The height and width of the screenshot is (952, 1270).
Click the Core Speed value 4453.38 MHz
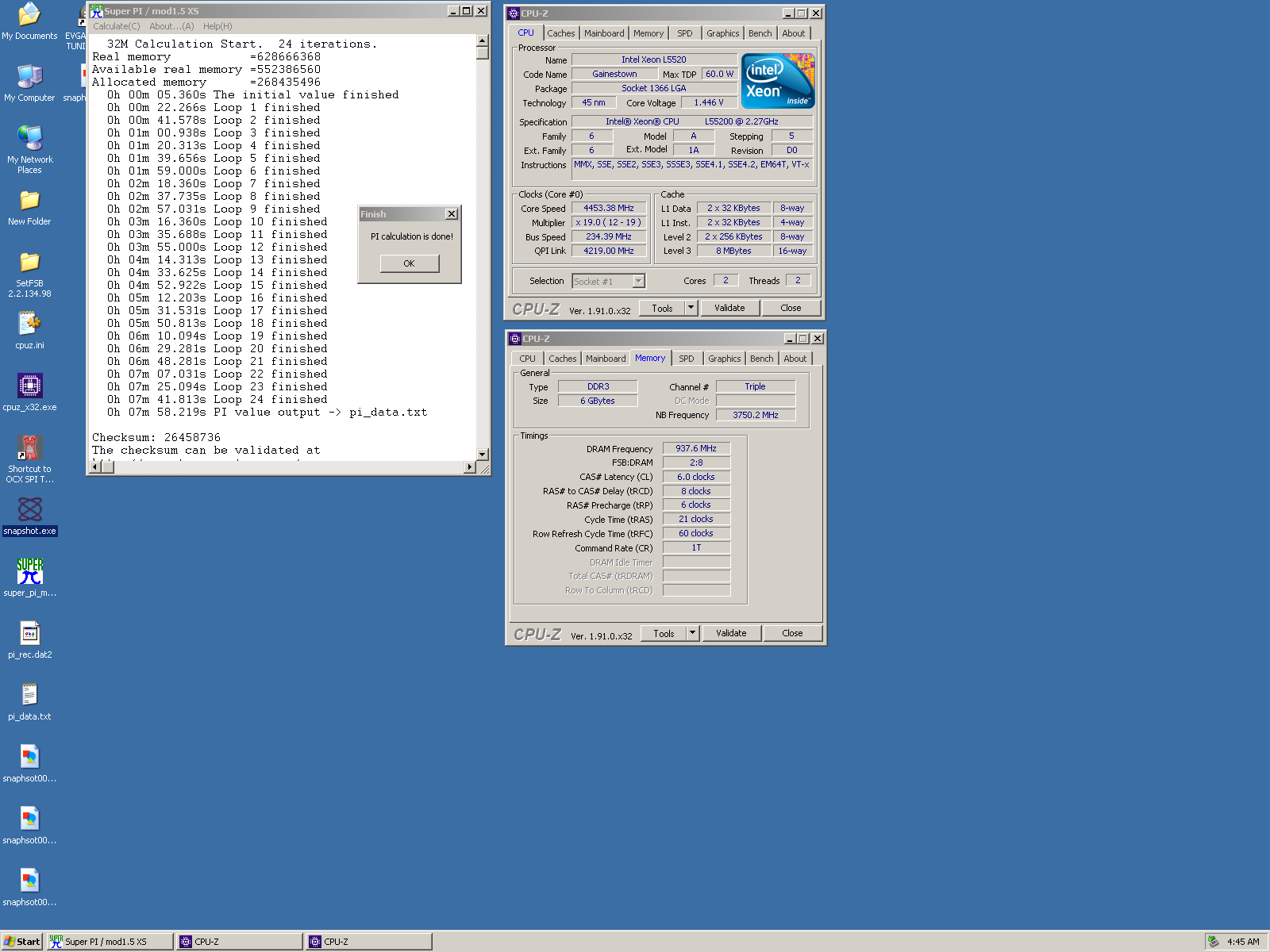tap(609, 208)
